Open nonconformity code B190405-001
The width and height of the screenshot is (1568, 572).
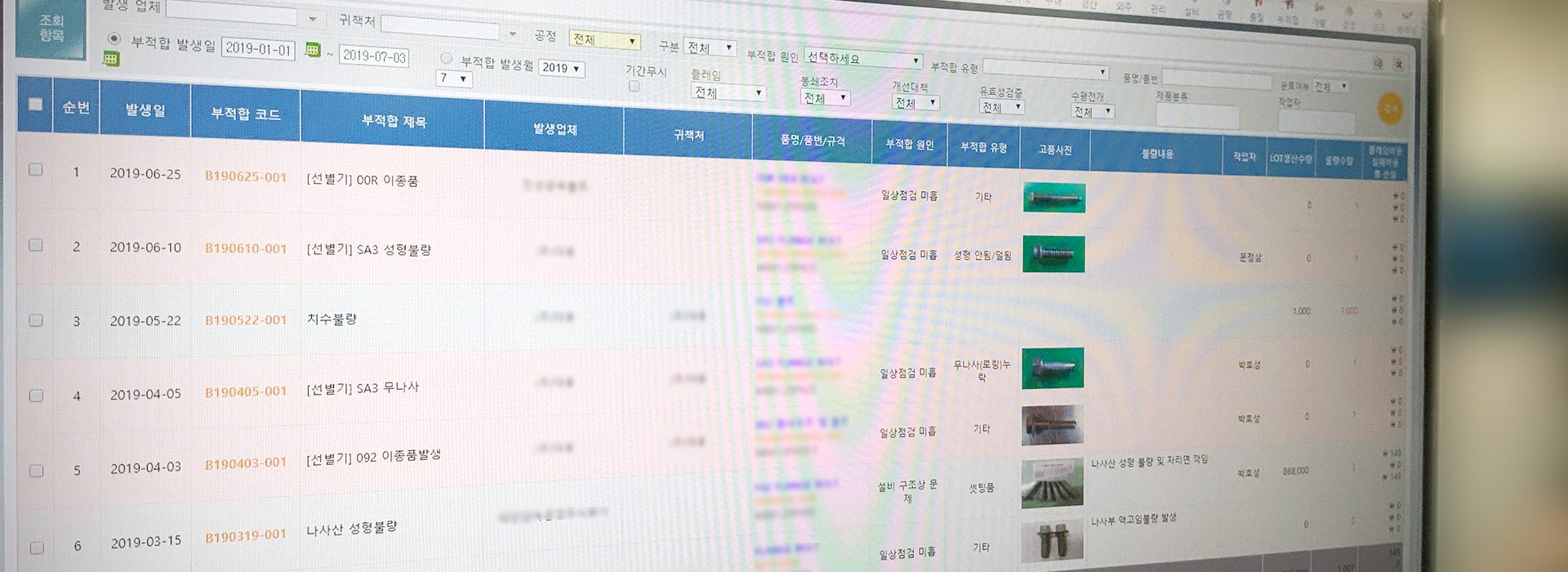(x=245, y=392)
